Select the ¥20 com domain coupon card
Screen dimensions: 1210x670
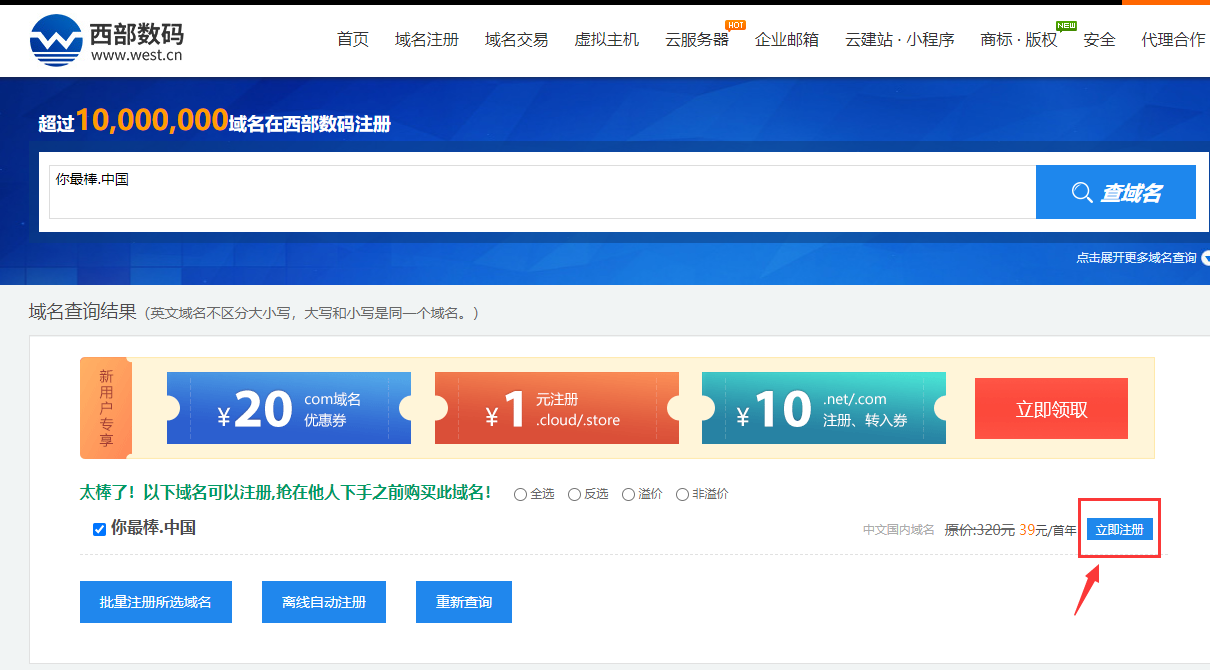pos(289,408)
